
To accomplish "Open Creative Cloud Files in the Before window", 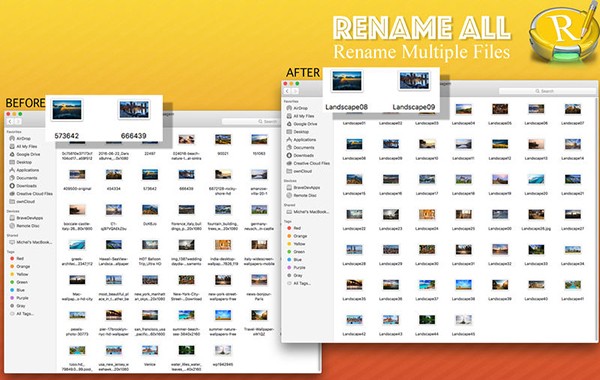I will click(31, 194).
